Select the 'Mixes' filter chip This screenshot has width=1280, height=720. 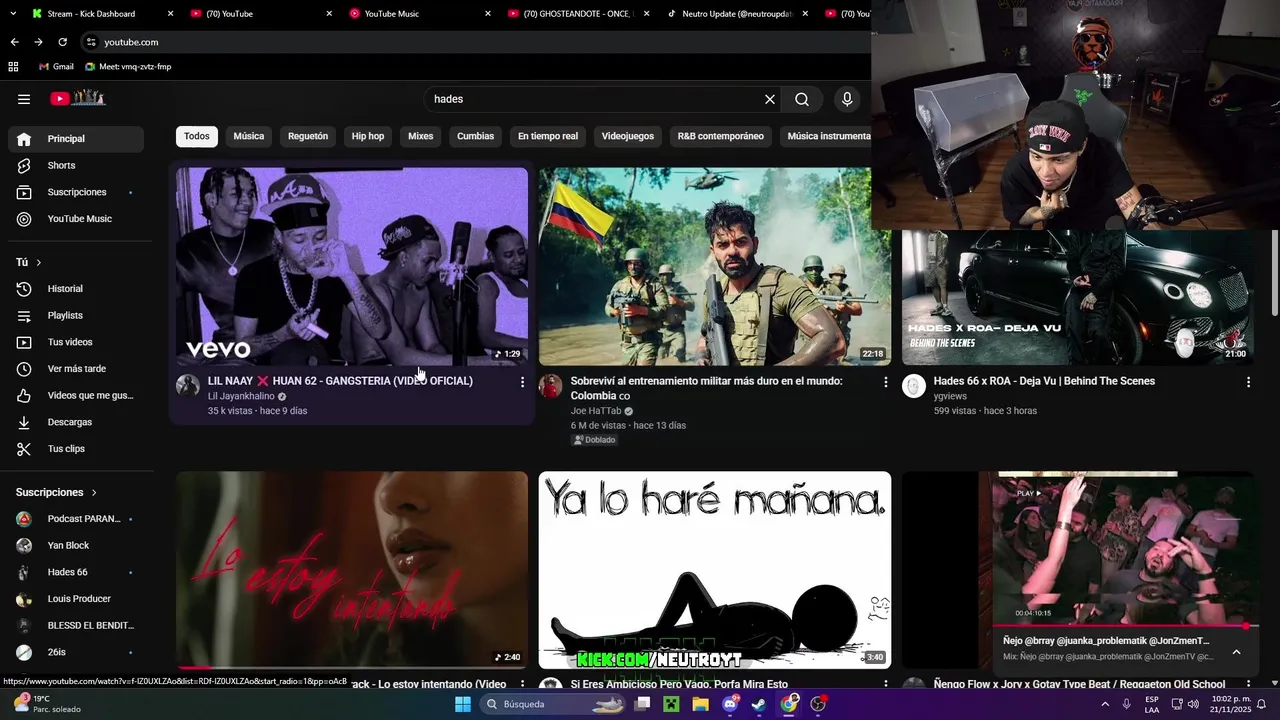(x=421, y=136)
